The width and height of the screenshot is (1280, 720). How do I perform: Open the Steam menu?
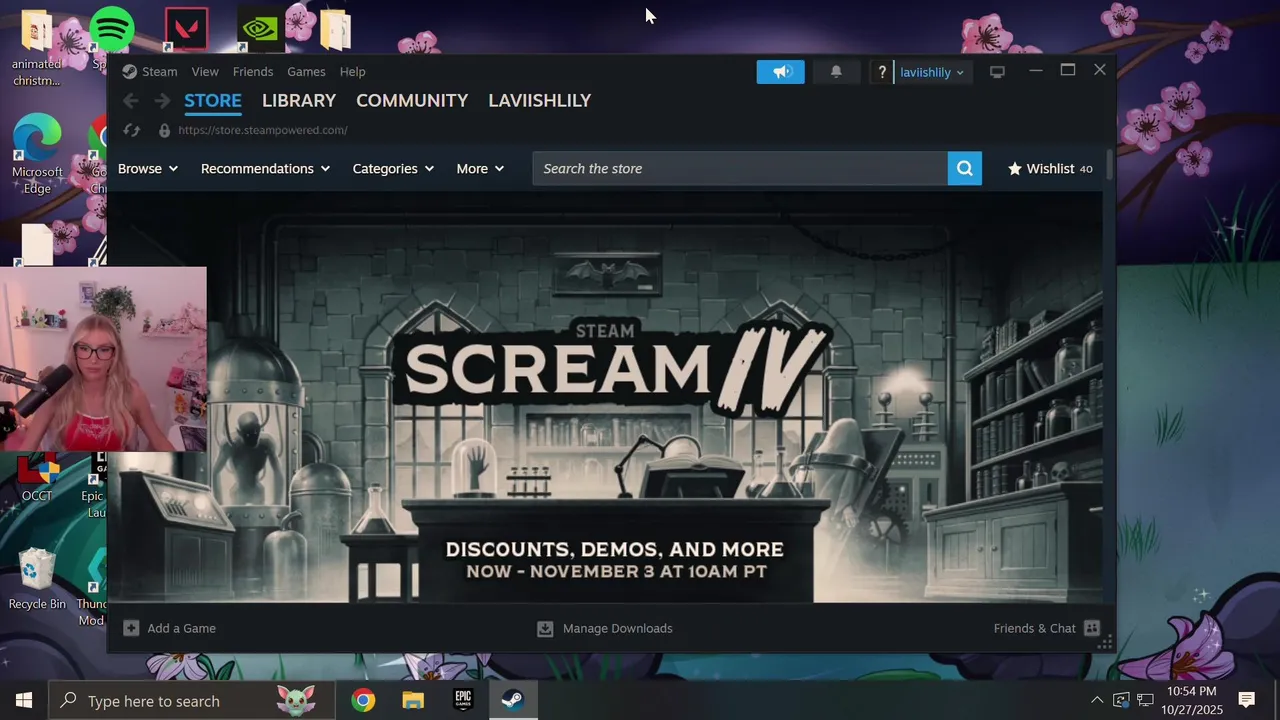159,72
